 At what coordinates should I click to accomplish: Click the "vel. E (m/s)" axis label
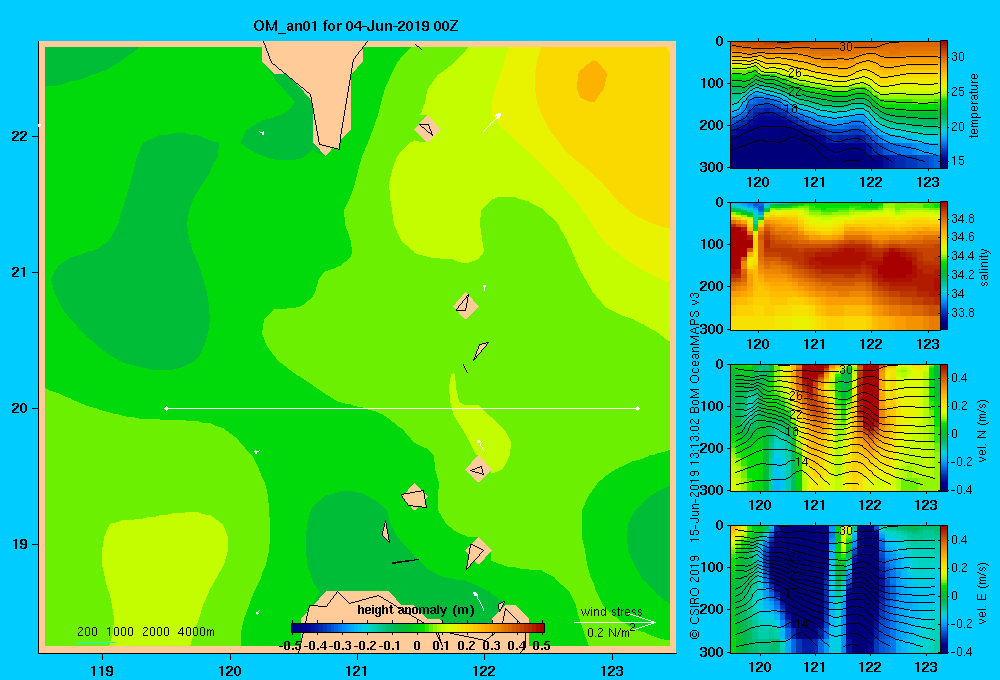click(x=982, y=593)
